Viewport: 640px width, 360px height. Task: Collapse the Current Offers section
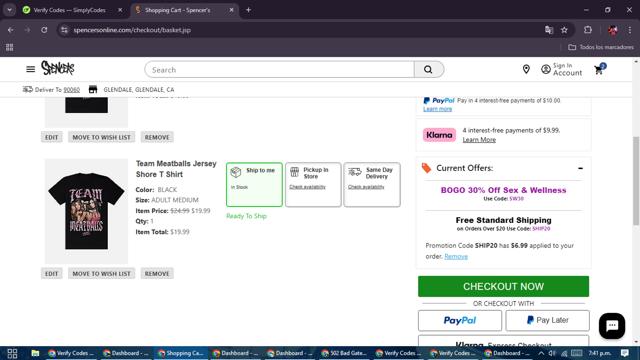[x=580, y=168]
